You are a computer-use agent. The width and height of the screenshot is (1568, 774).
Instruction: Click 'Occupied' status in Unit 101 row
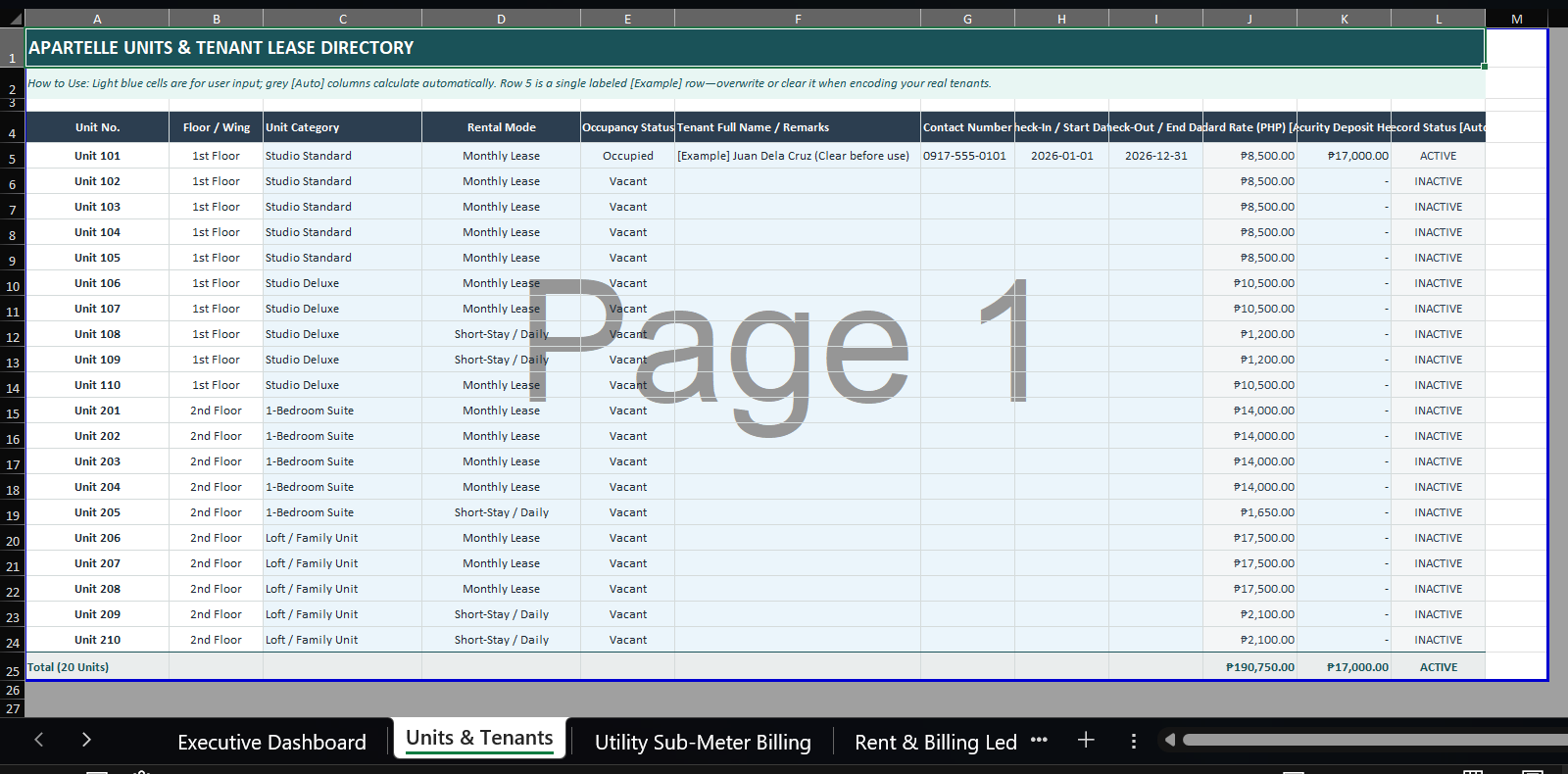tap(627, 156)
